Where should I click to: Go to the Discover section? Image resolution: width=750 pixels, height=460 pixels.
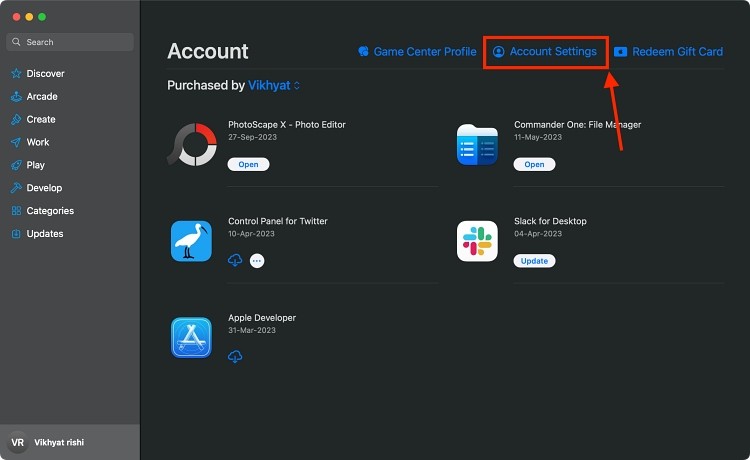pos(45,73)
